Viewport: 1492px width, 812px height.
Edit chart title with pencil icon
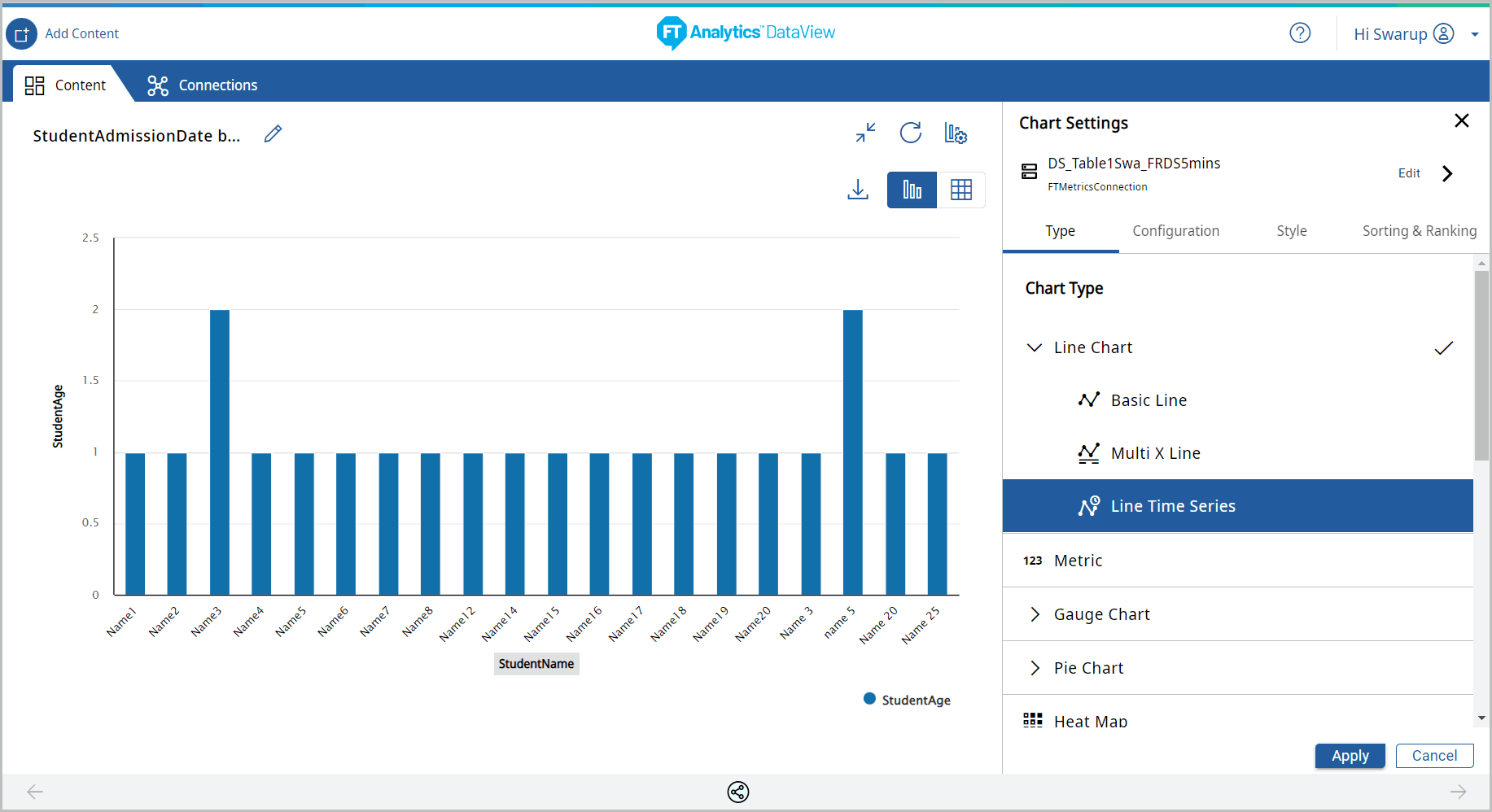tap(273, 134)
